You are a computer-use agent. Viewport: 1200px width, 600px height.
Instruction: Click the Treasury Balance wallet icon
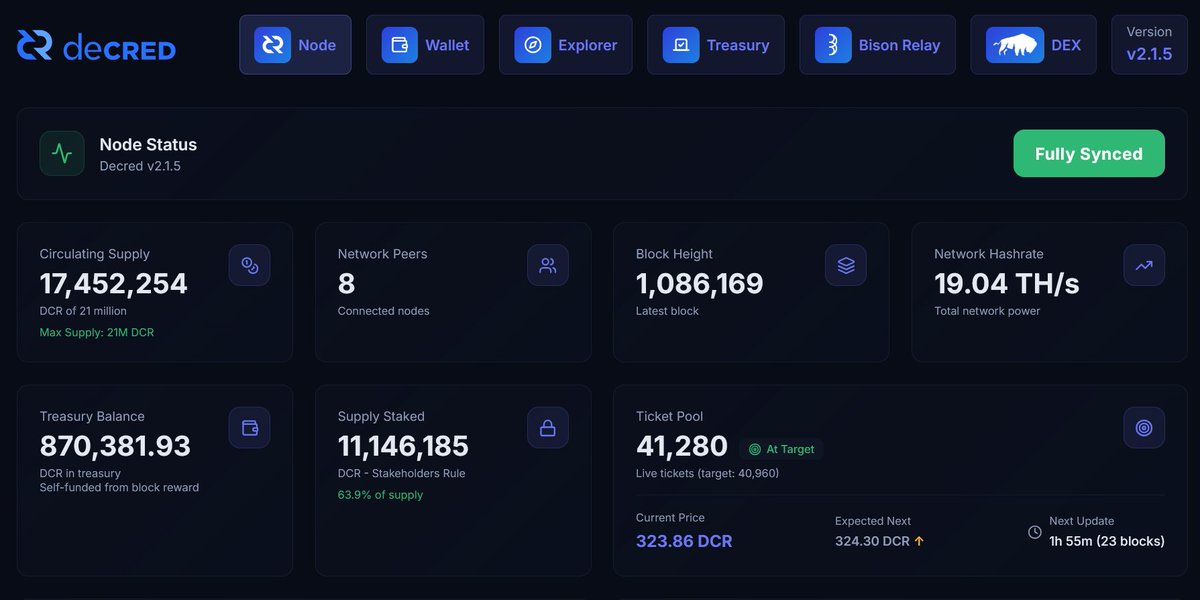[249, 427]
